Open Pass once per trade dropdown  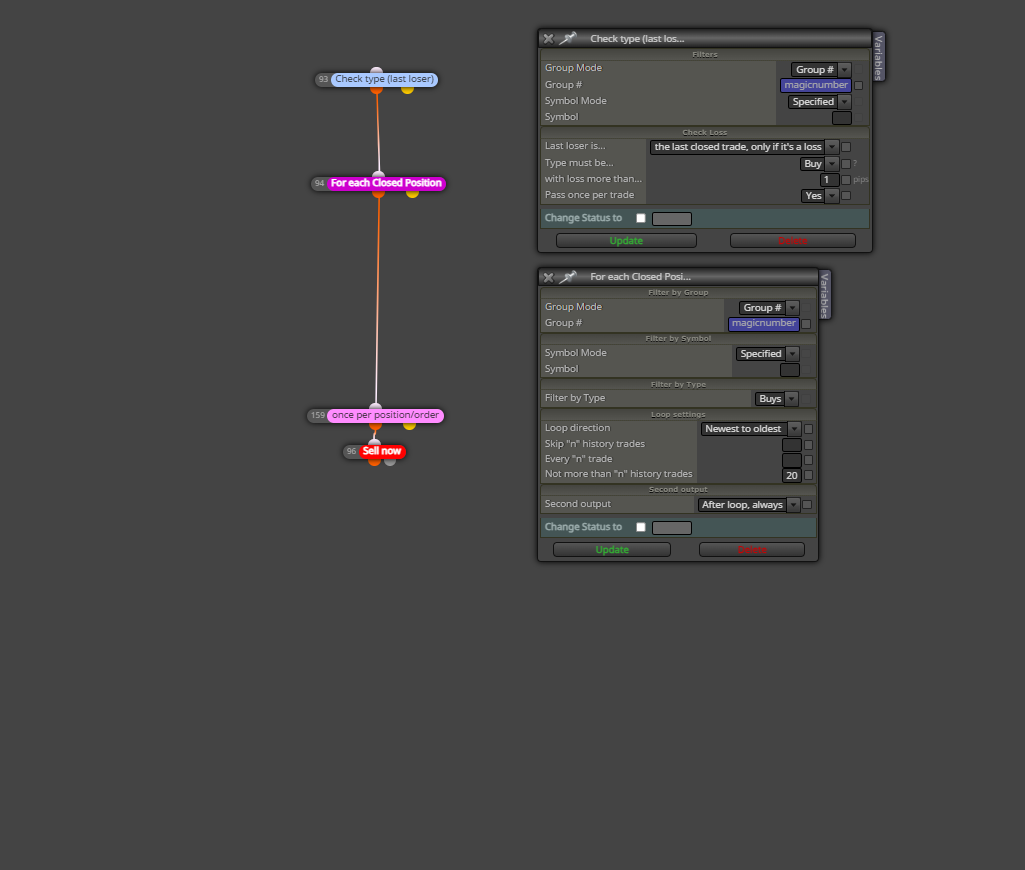point(820,195)
